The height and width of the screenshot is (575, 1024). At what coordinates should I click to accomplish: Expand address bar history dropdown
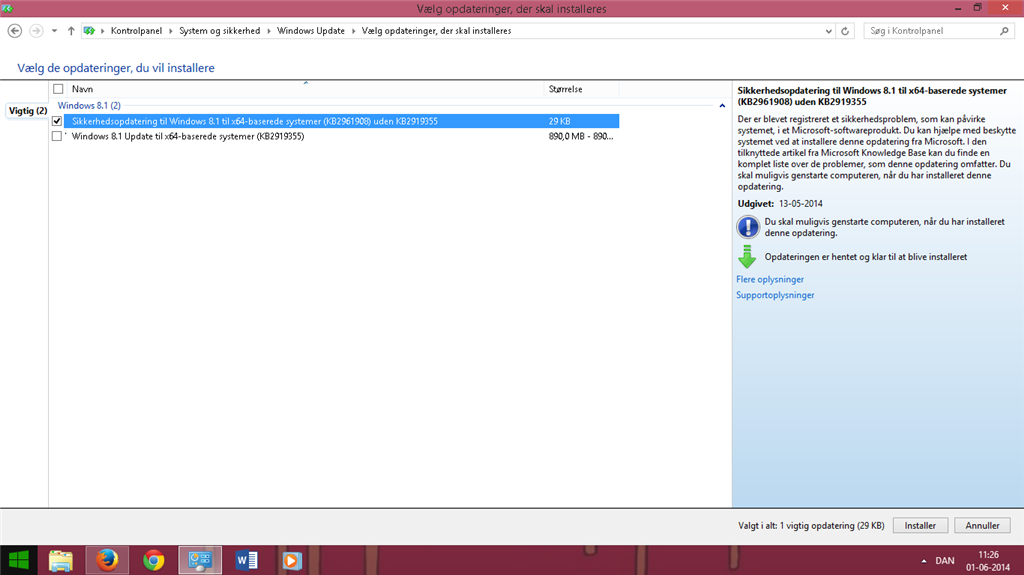pos(828,31)
